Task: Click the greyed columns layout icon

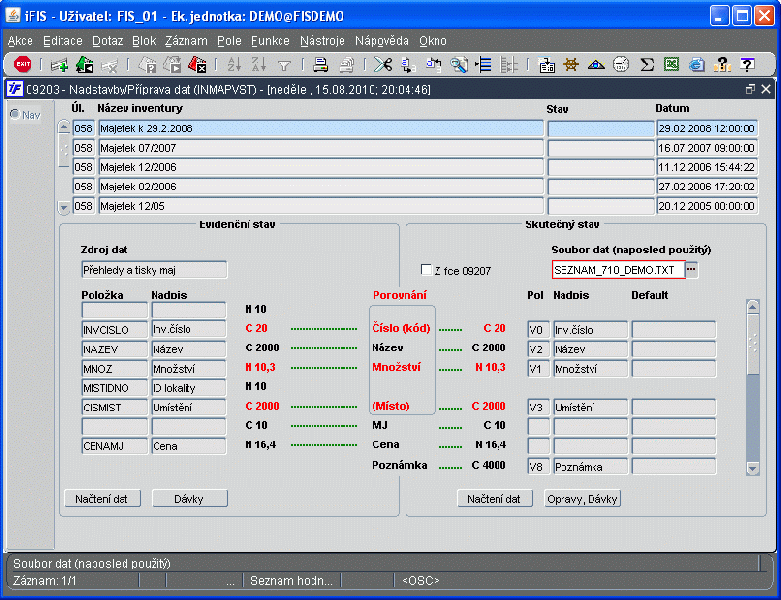Action: (509, 65)
